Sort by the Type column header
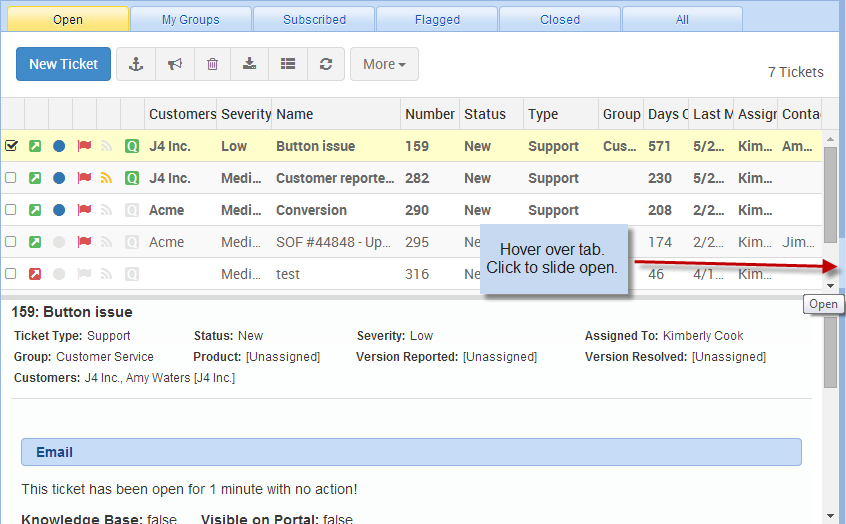 561,114
